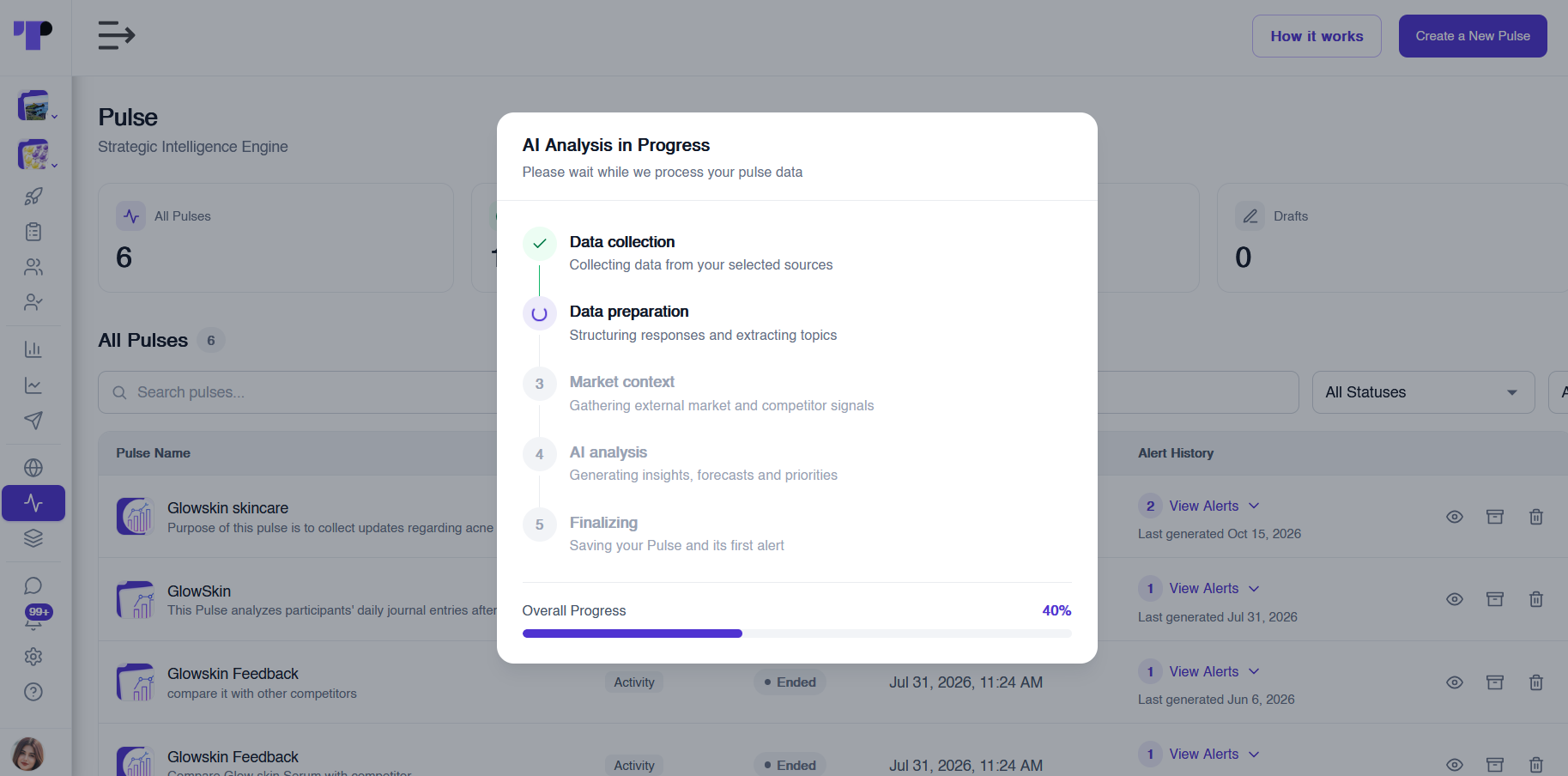Archive the GlowSkin journal pulse
This screenshot has width=1568, height=776.
(x=1495, y=599)
